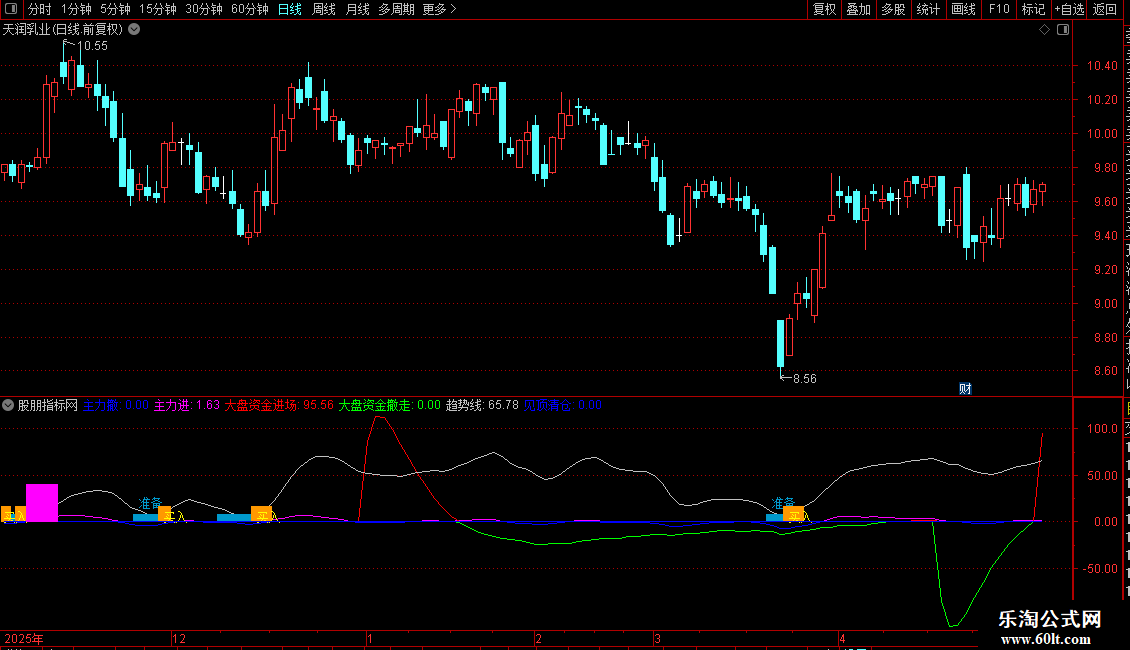Click the 大盘资金进场: 95.56 label
1130x650 pixels.
279,405
